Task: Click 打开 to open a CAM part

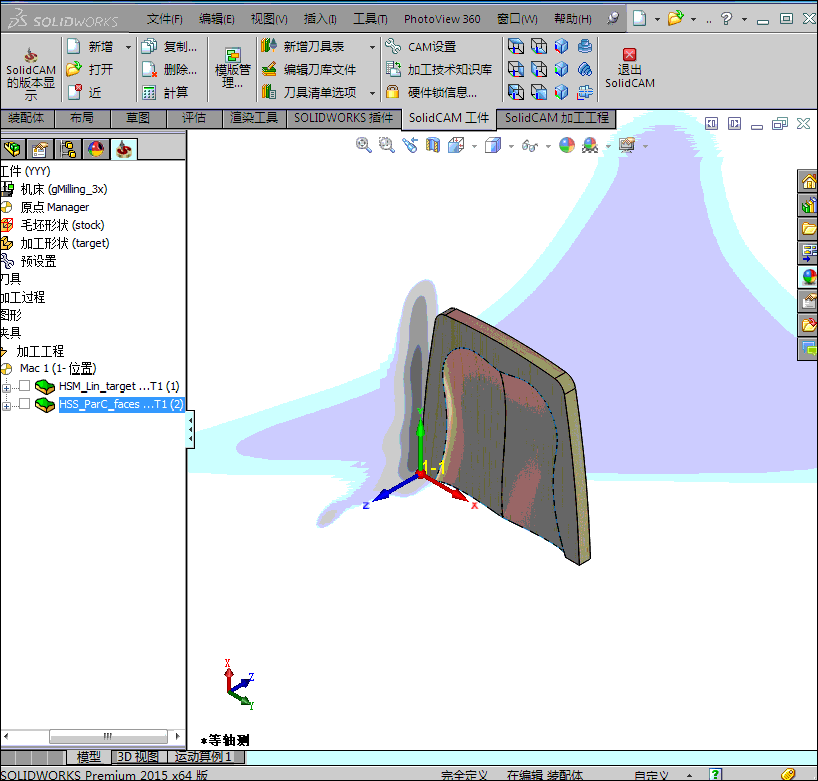Action: (90, 69)
